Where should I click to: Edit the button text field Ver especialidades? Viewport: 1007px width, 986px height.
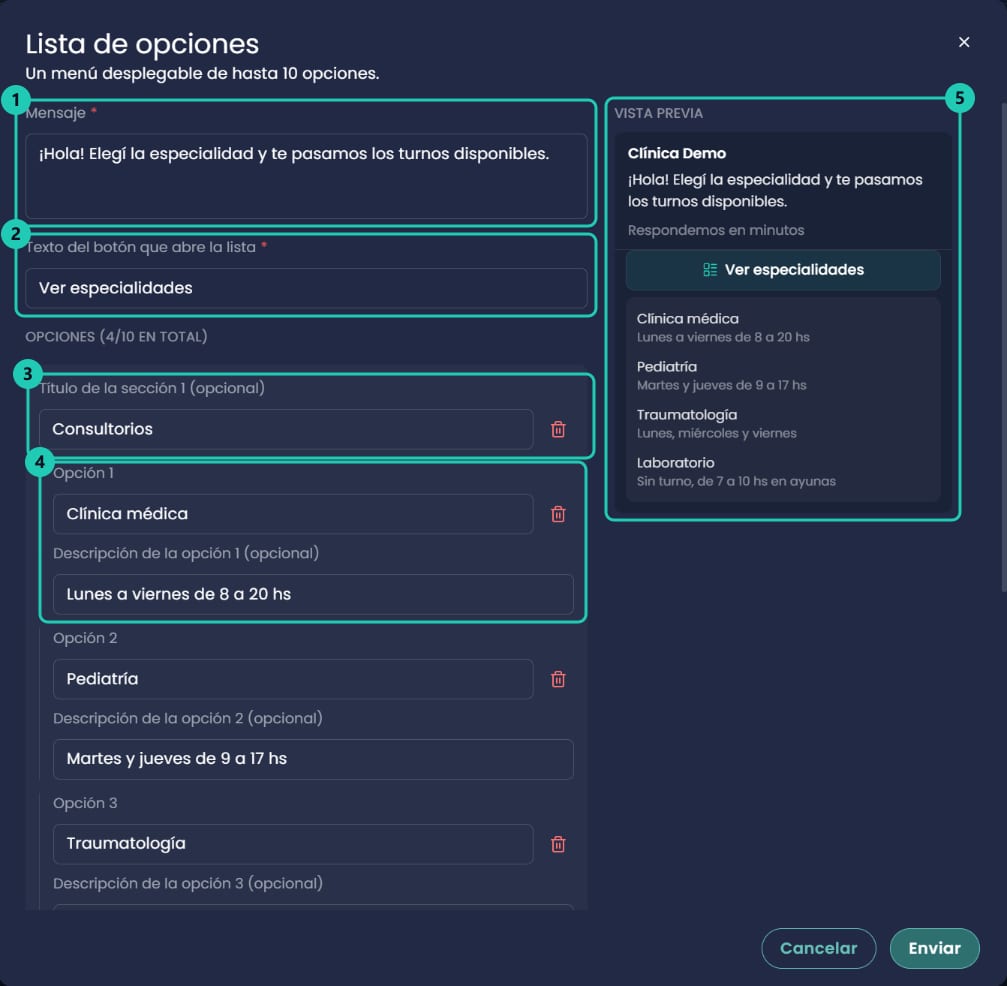pyautogui.click(x=306, y=288)
